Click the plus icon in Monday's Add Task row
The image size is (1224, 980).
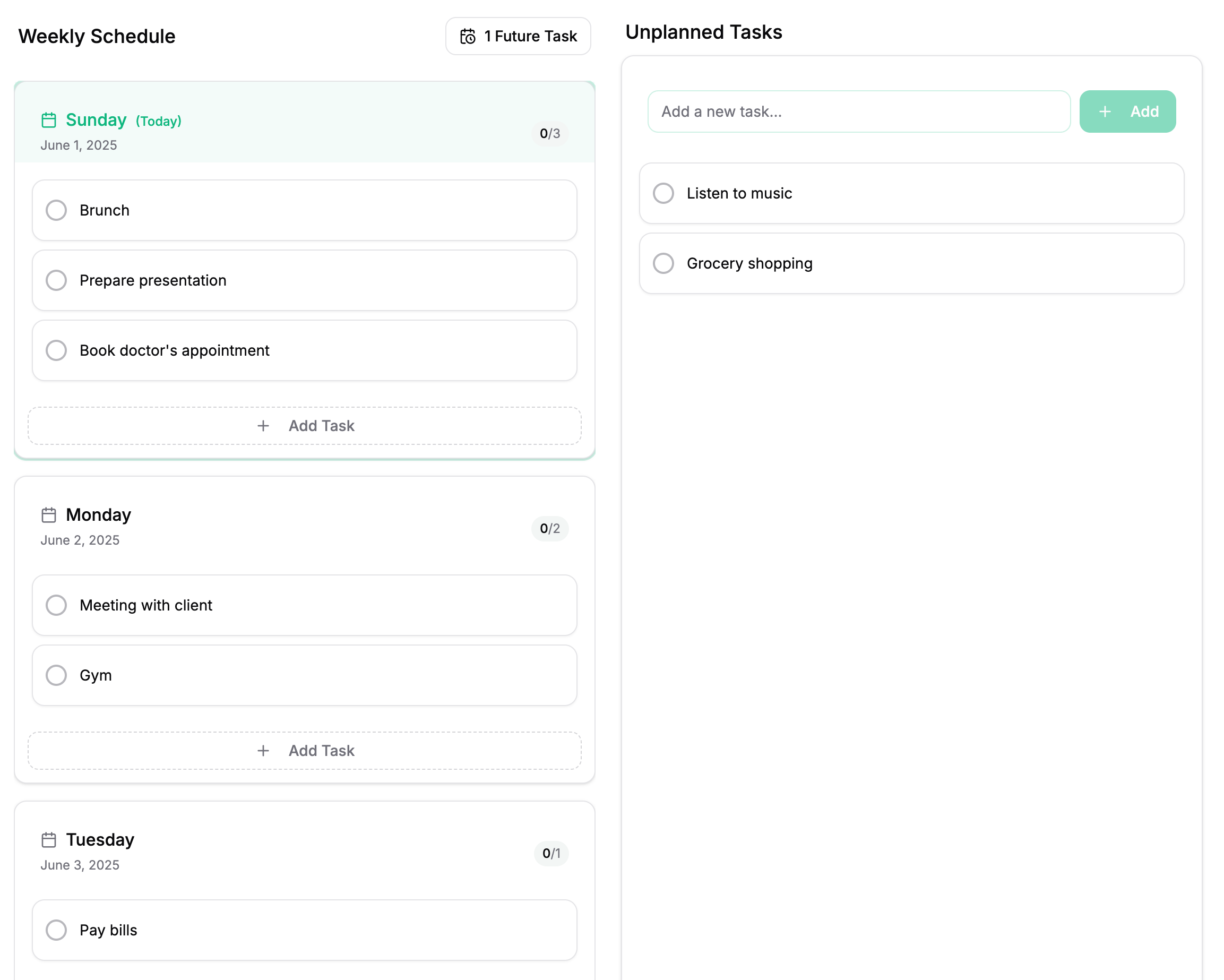[263, 751]
